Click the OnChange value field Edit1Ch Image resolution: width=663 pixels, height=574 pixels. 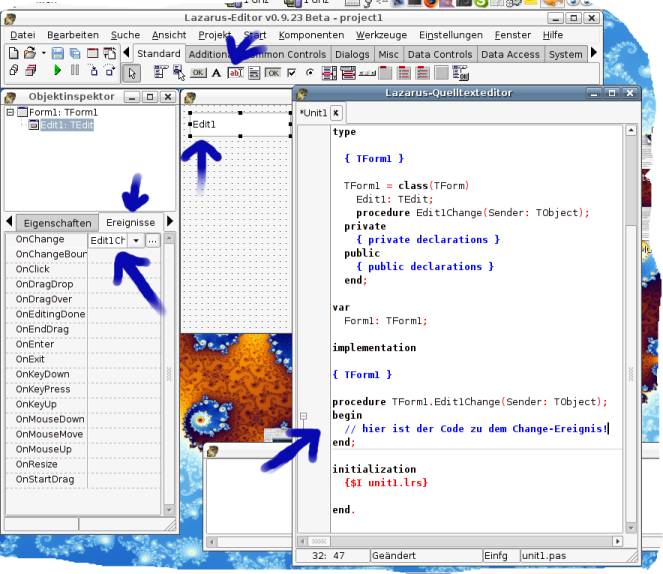click(x=108, y=241)
